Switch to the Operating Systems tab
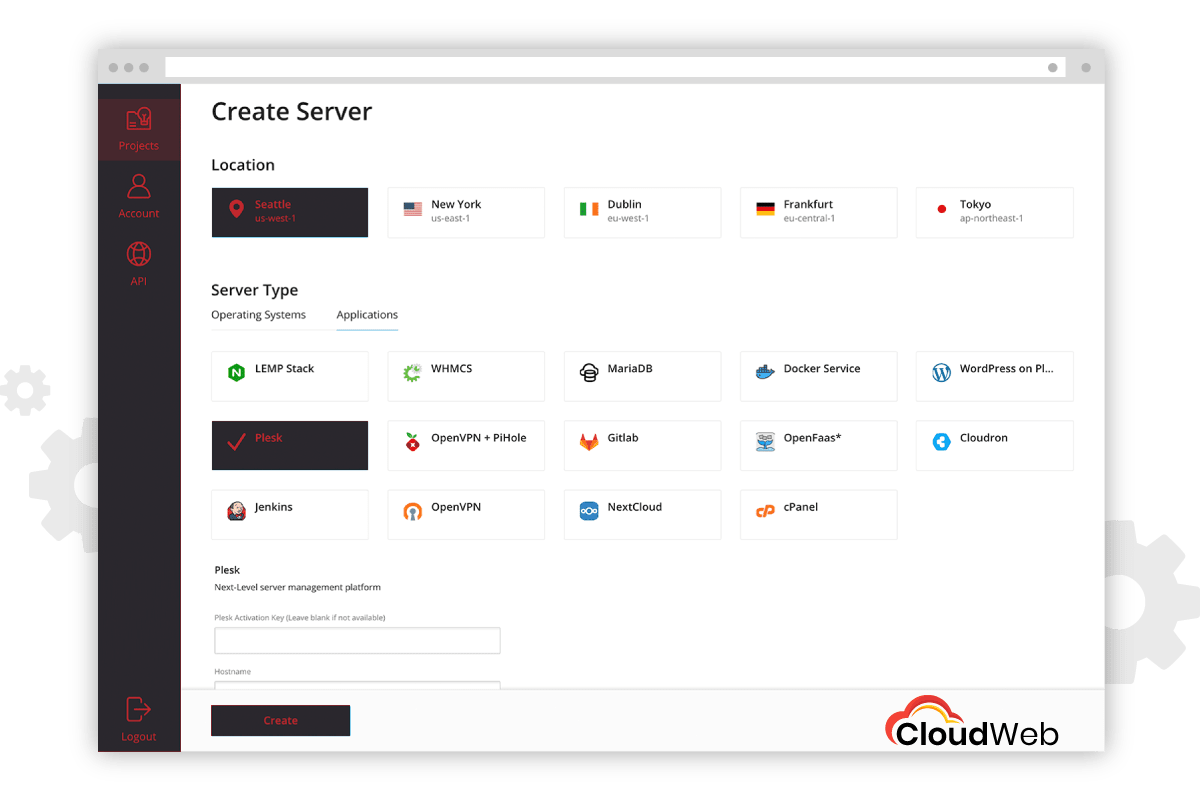This screenshot has width=1200, height=800. [x=258, y=315]
